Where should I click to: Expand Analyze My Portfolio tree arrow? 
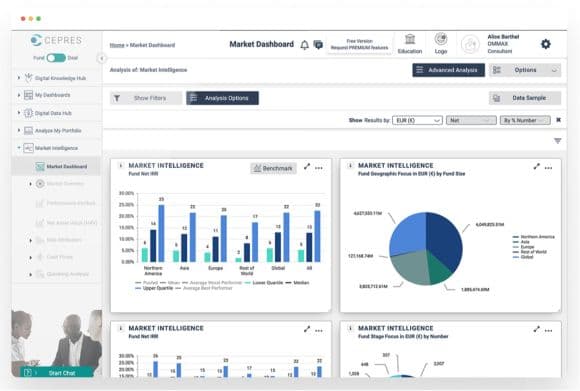coord(19,130)
